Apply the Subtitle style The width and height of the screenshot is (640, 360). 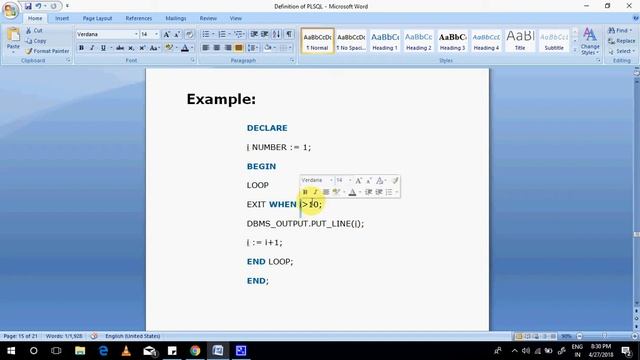coord(554,40)
